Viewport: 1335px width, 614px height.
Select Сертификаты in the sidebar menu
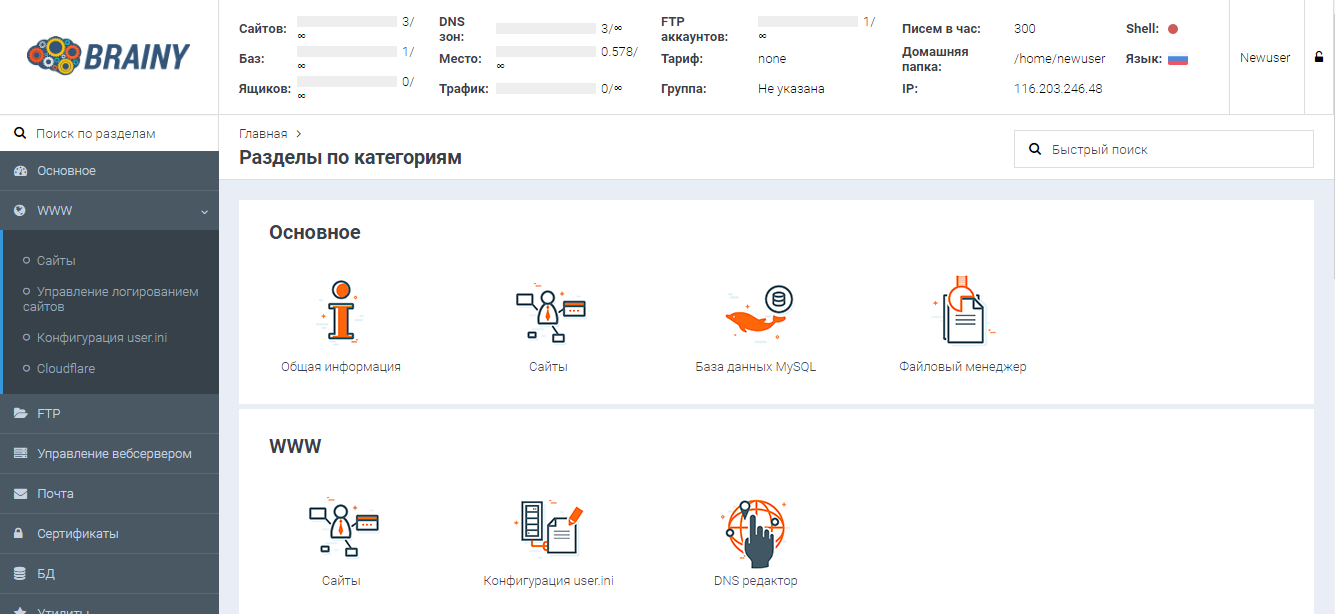77,533
